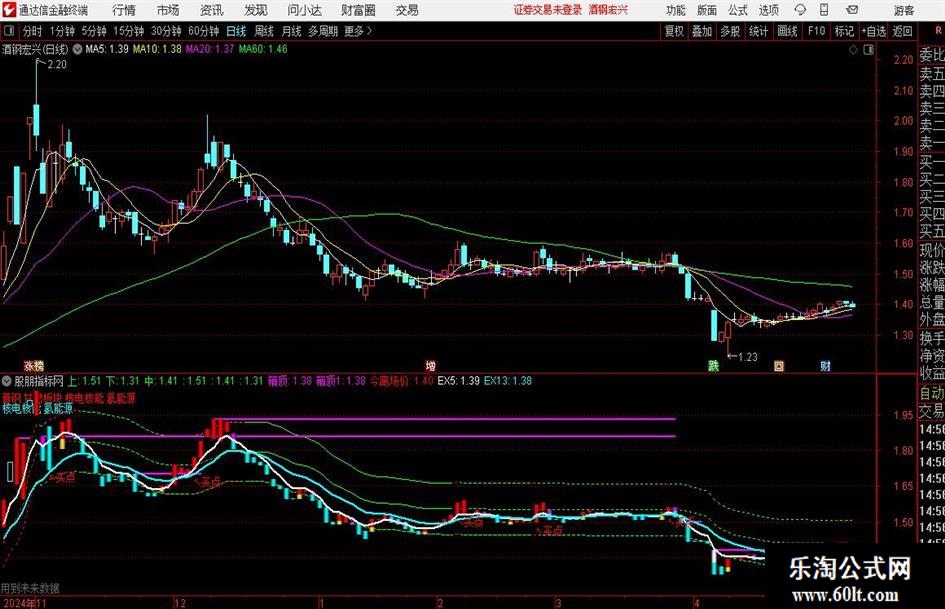
Task: Open the 财富圈 menu
Action: [358, 10]
